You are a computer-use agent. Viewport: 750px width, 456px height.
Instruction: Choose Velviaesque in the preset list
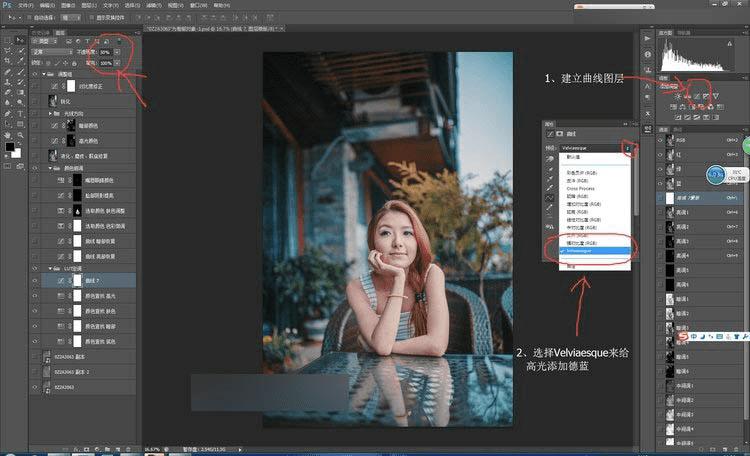595,251
